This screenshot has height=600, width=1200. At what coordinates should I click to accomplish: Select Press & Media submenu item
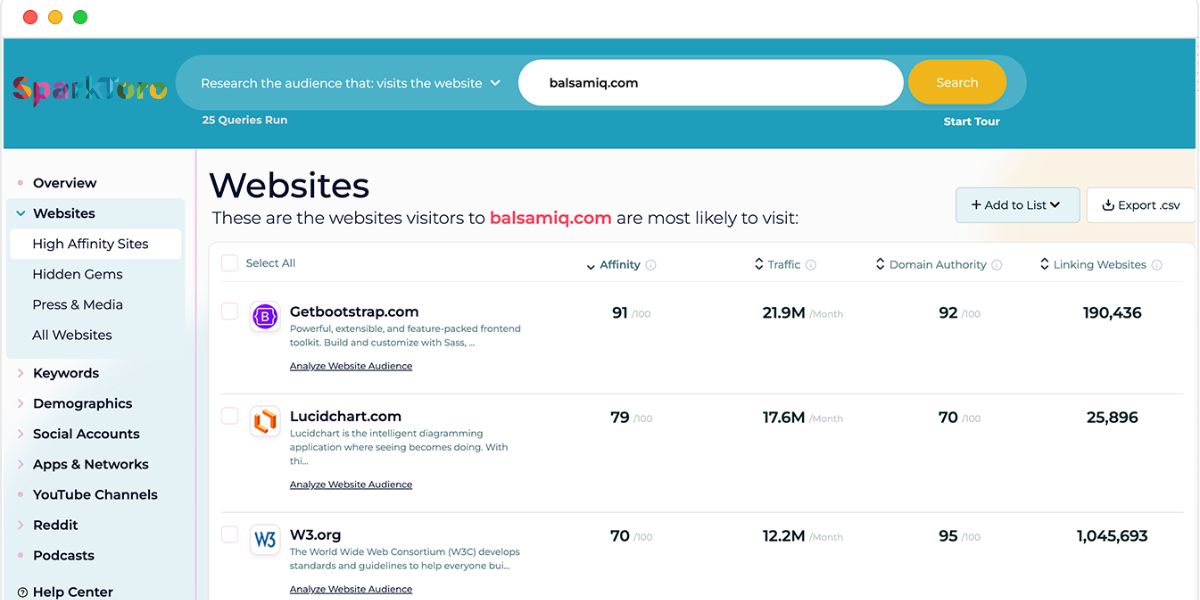click(x=77, y=304)
